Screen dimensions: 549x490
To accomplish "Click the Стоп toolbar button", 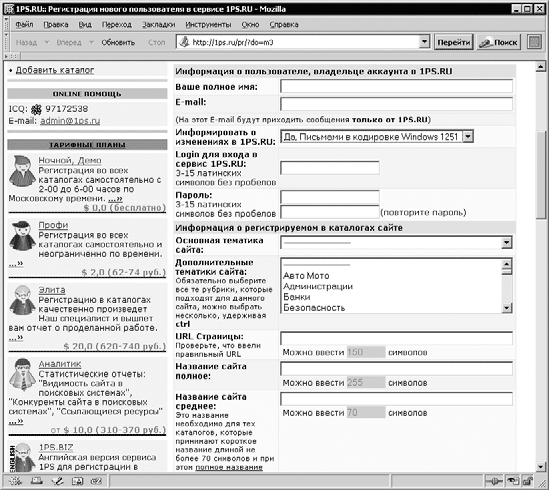I will coord(157,42).
